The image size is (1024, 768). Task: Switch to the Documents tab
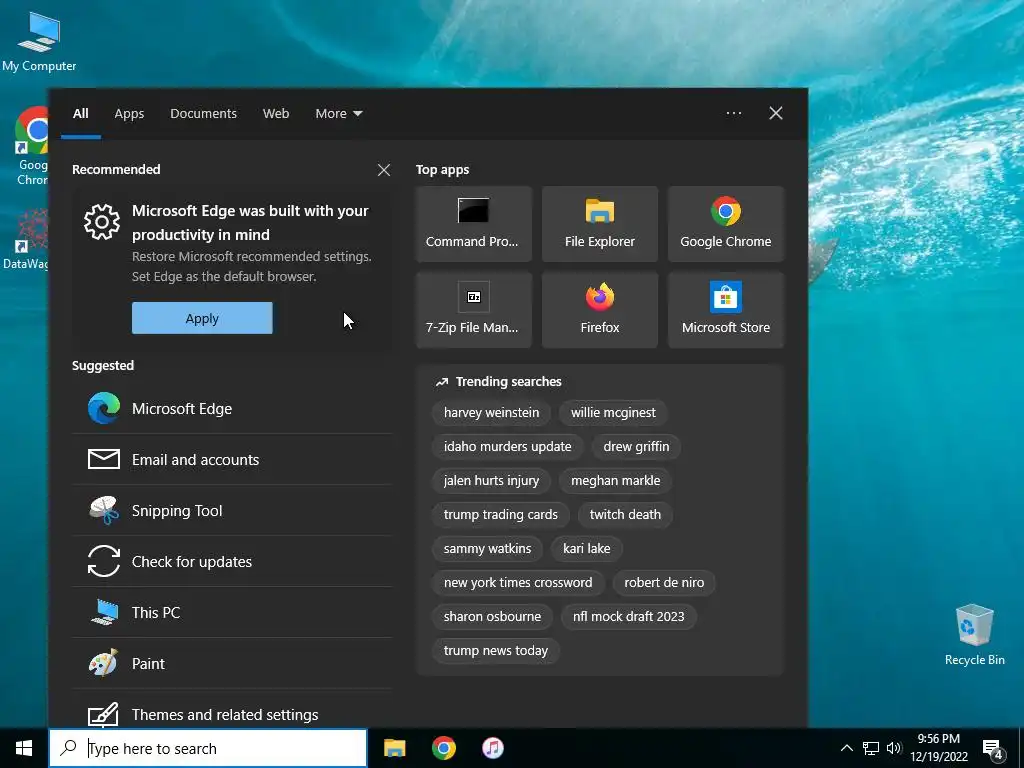(204, 114)
